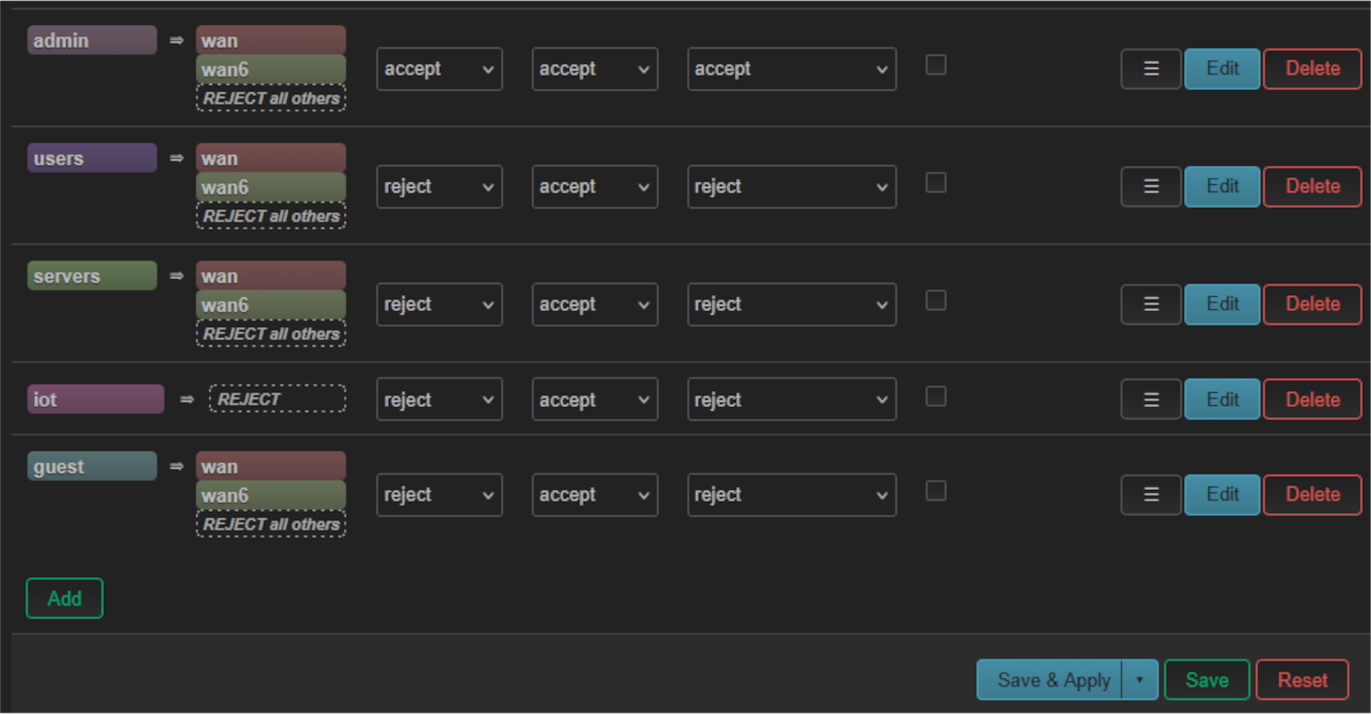
Task: Edit the servers zone
Action: (1222, 305)
